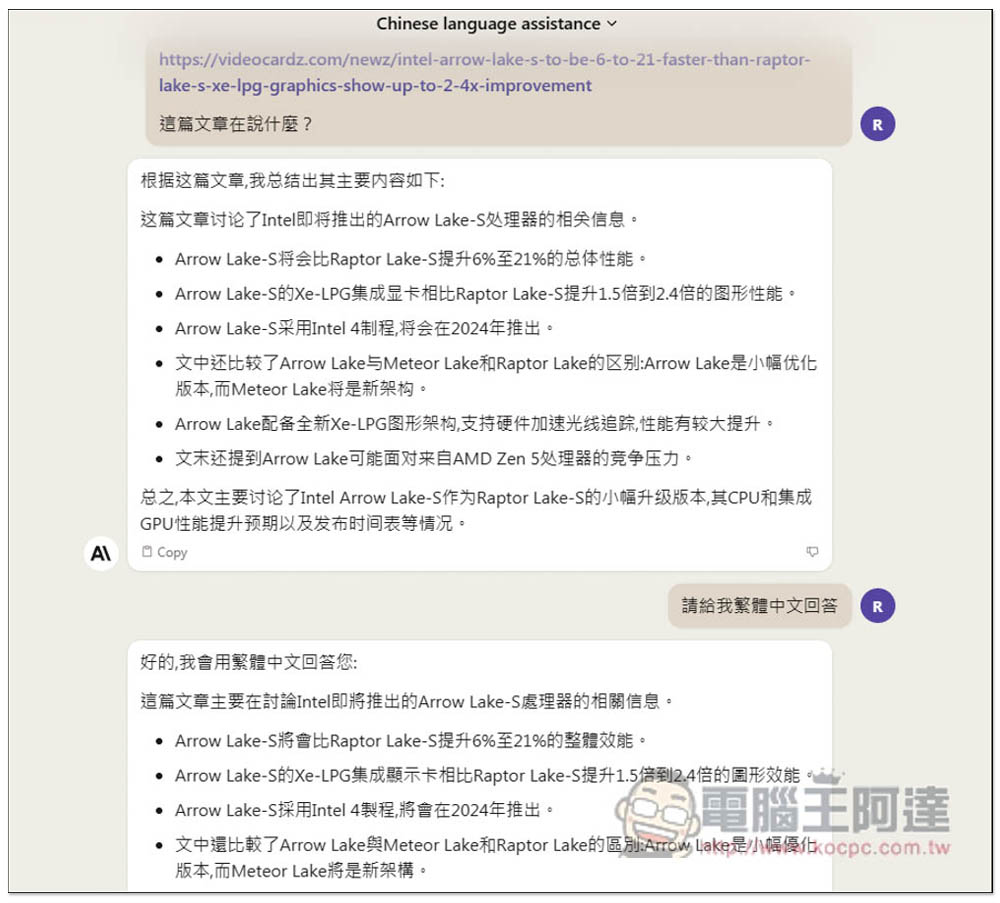Click the bullet mentioning AMD Zen 5处理器

[x=434, y=458]
